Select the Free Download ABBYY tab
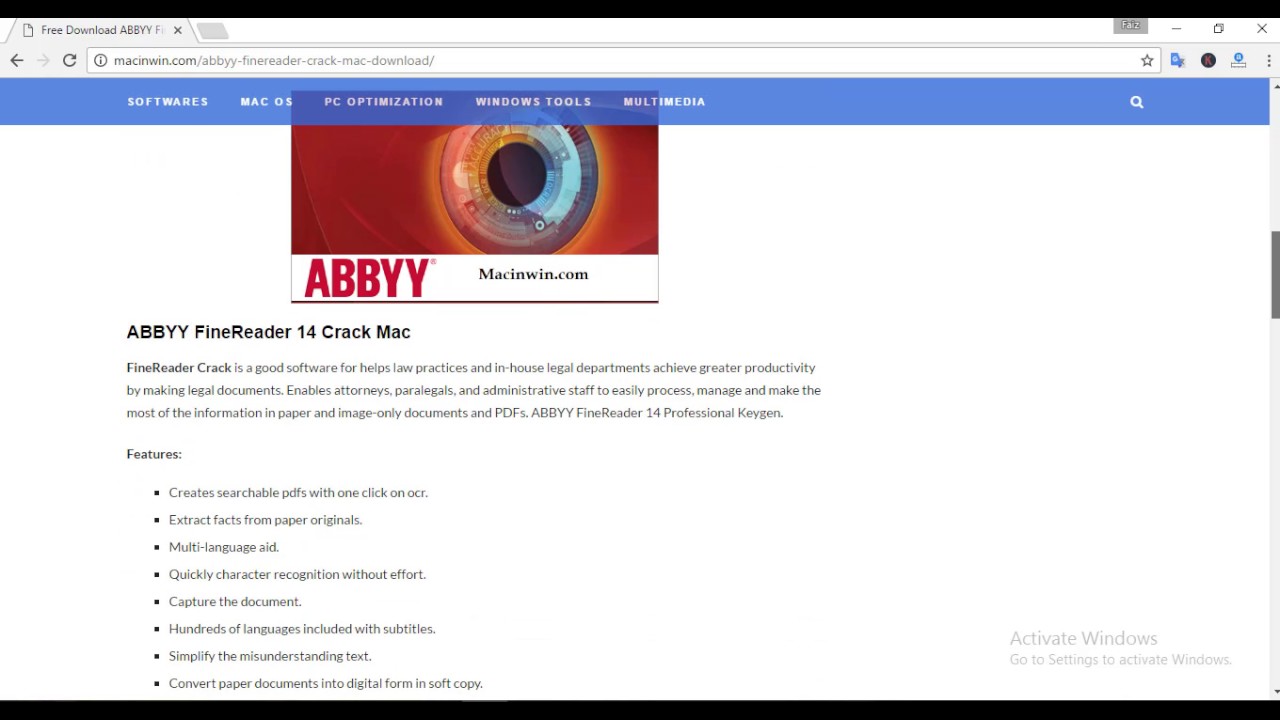 (x=100, y=30)
